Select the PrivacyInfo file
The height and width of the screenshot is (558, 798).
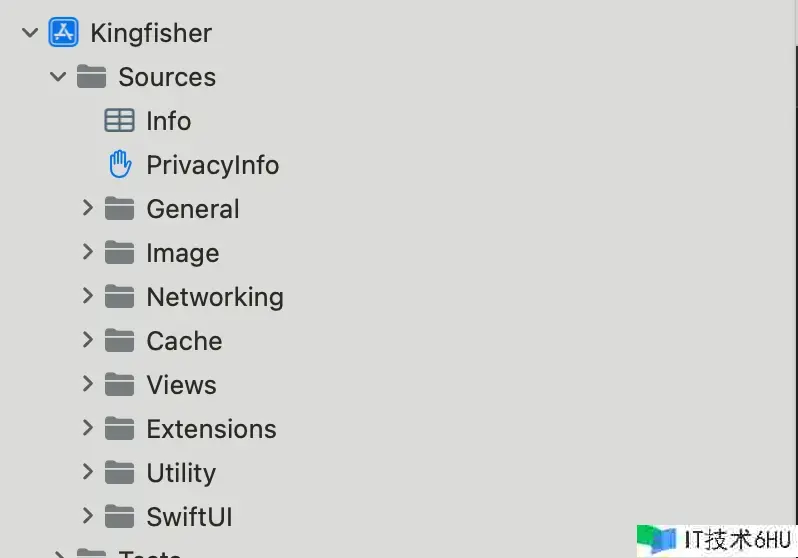212,165
